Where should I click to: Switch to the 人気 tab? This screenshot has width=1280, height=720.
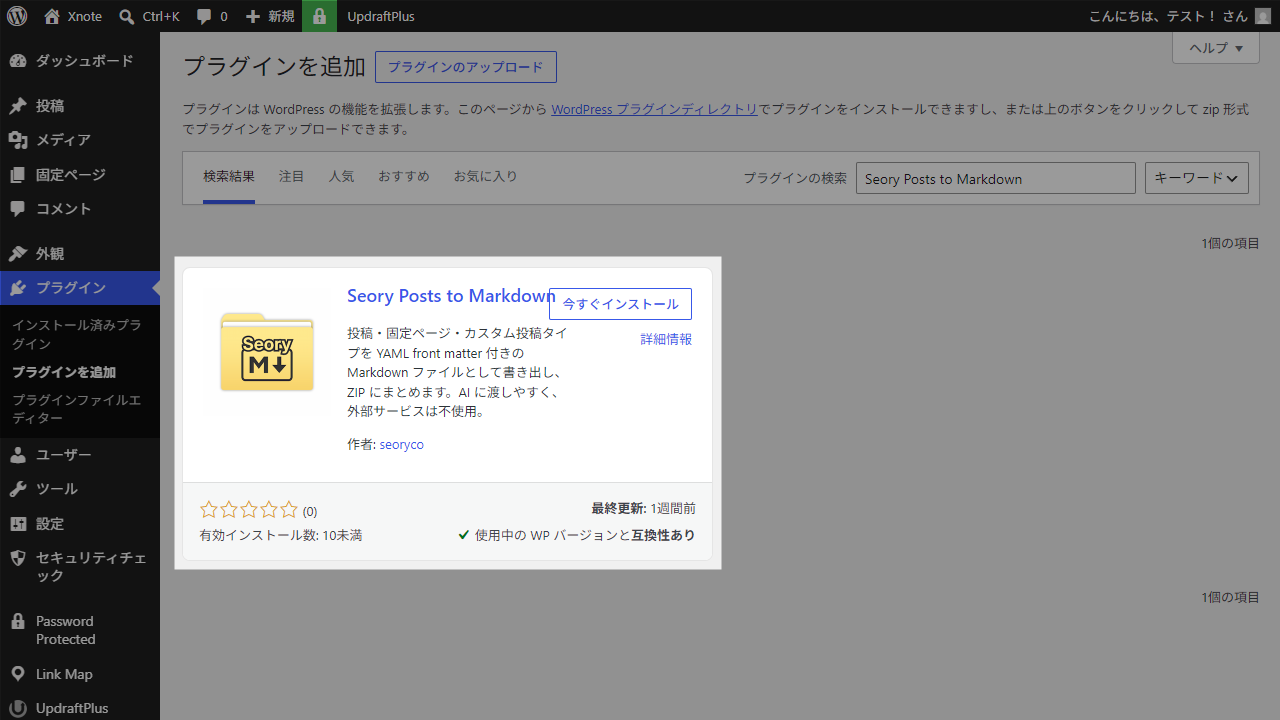coord(342,177)
